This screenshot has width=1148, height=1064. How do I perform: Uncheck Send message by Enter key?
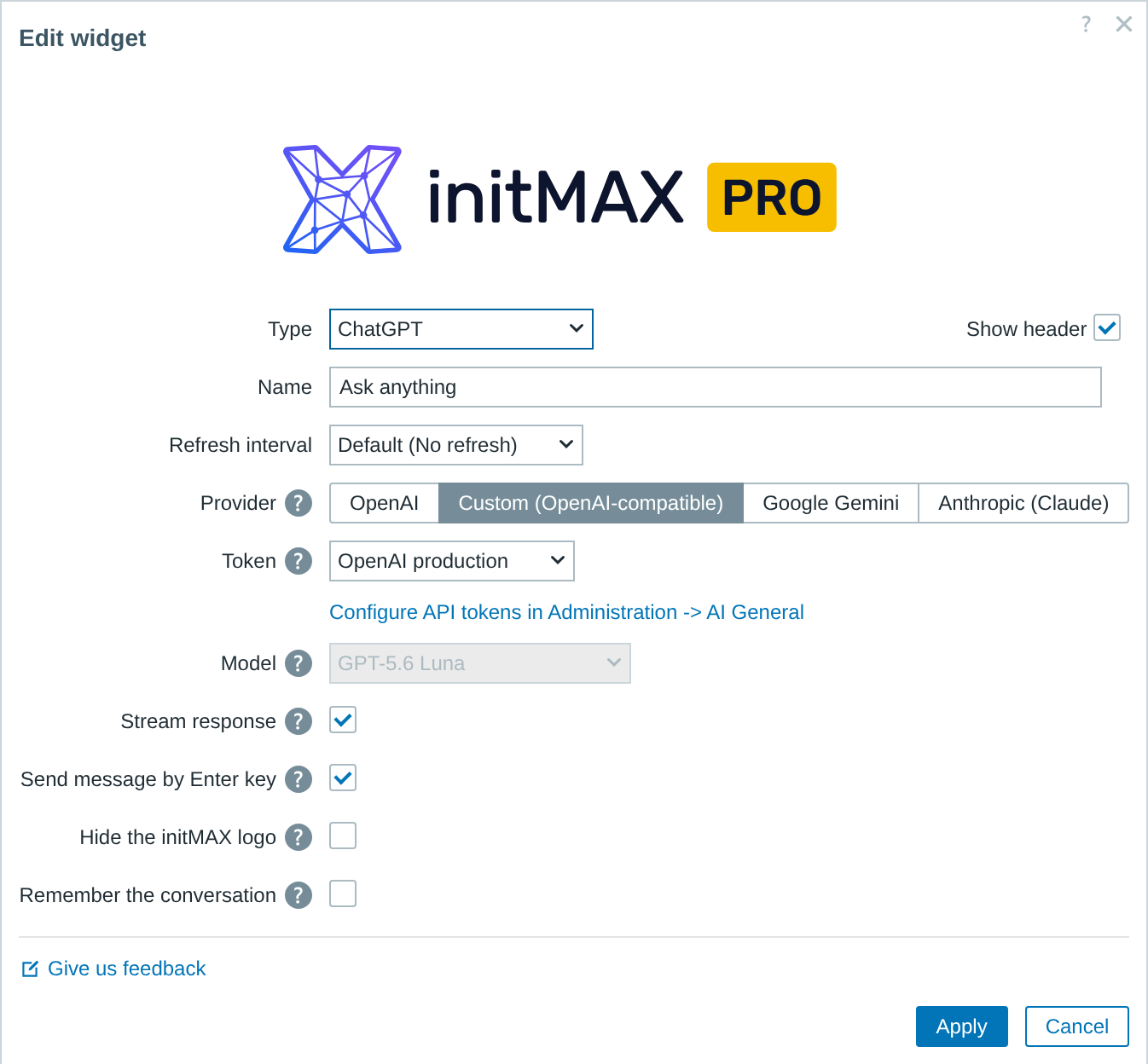point(343,778)
